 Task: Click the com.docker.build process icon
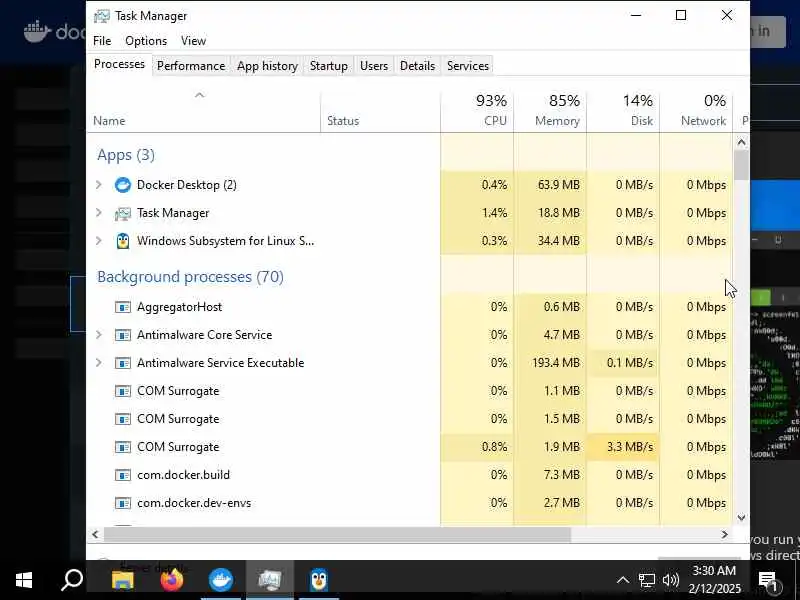122,475
